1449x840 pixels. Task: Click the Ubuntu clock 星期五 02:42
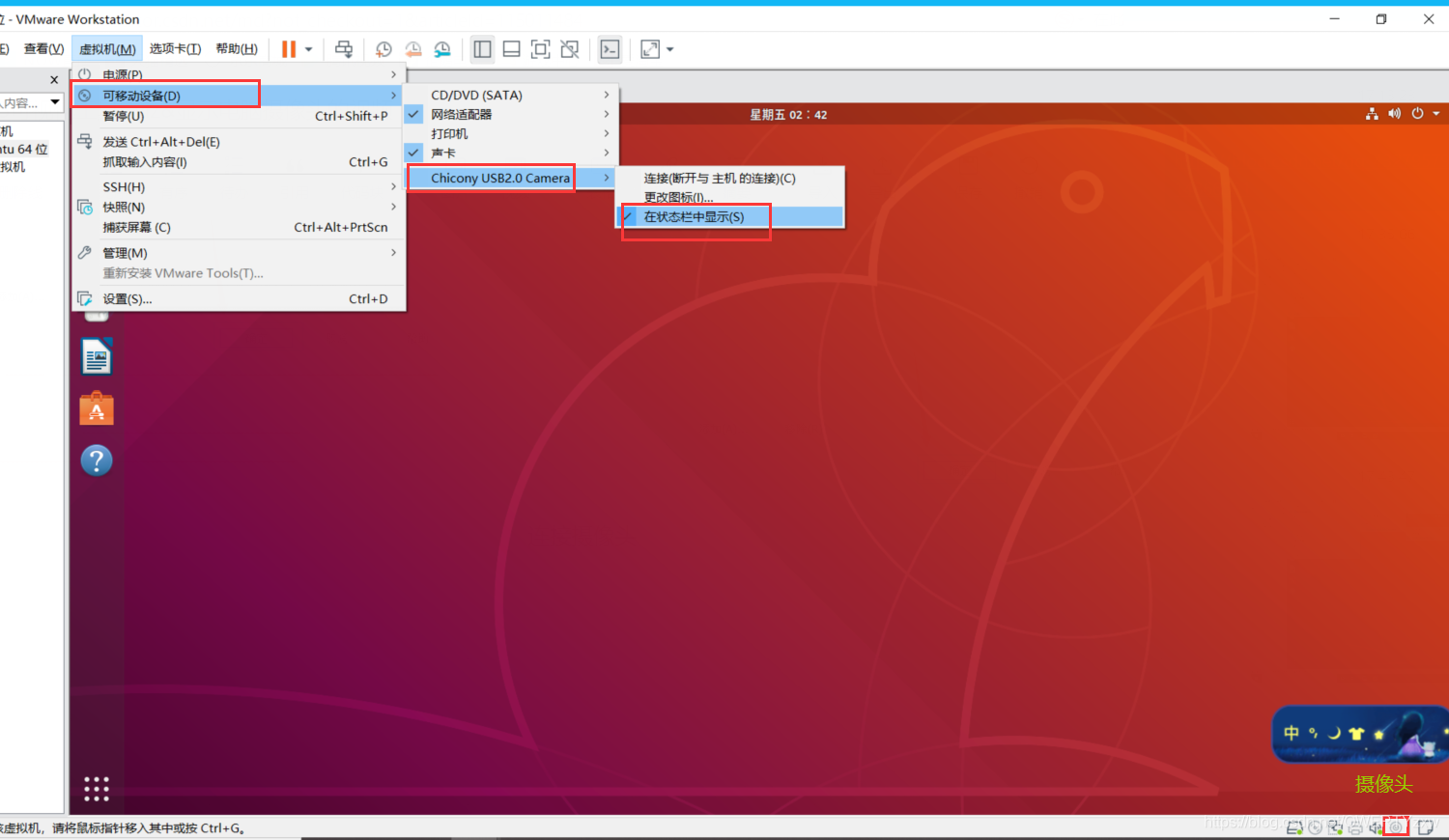[x=788, y=114]
